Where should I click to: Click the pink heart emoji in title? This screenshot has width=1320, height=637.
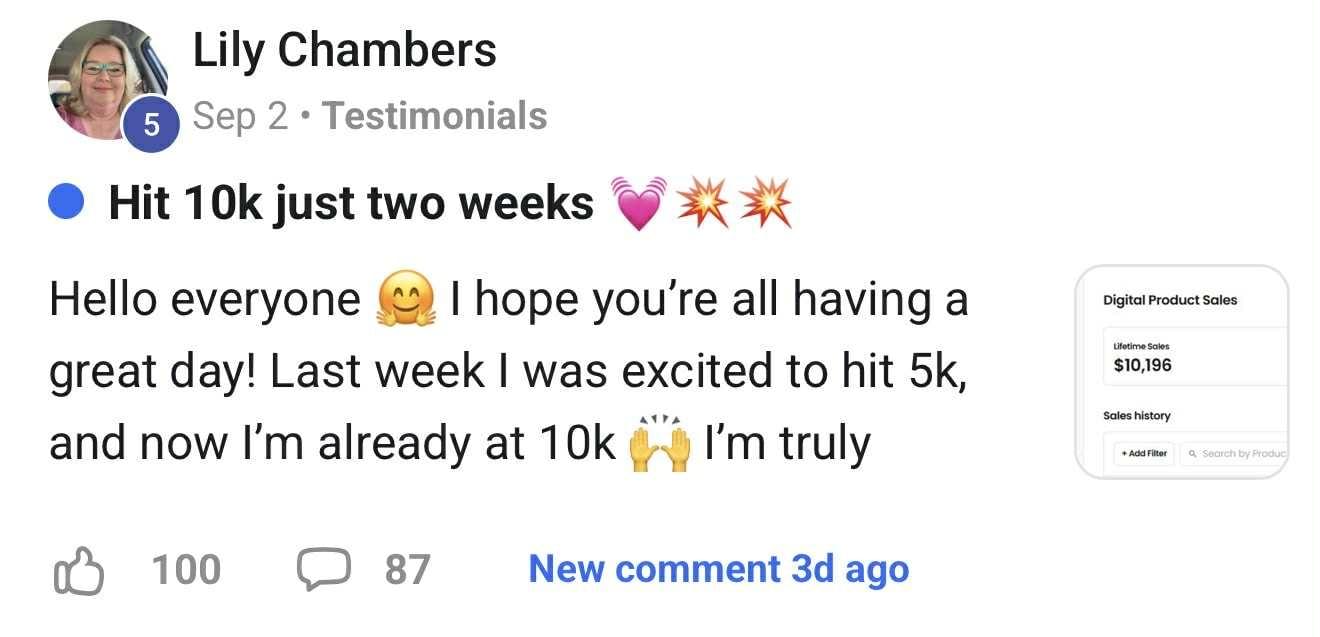636,204
